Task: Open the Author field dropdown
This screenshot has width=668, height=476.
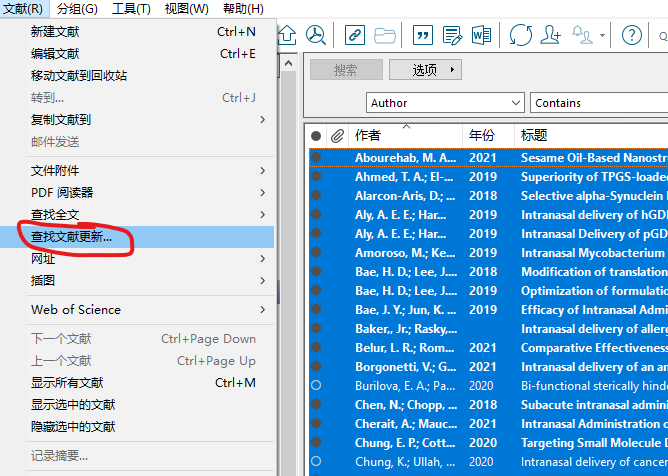Action: click(445, 103)
